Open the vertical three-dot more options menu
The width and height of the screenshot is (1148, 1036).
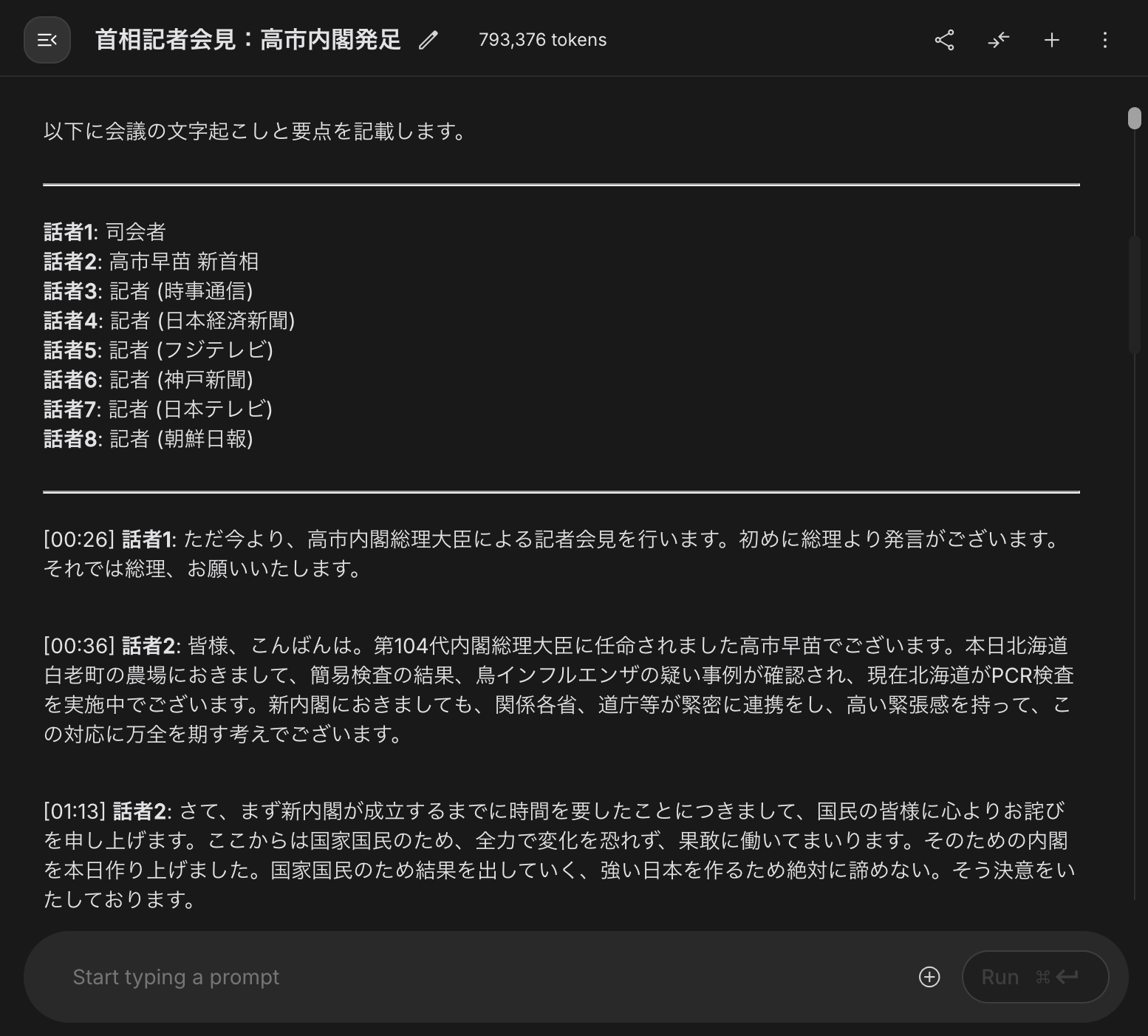click(x=1105, y=40)
